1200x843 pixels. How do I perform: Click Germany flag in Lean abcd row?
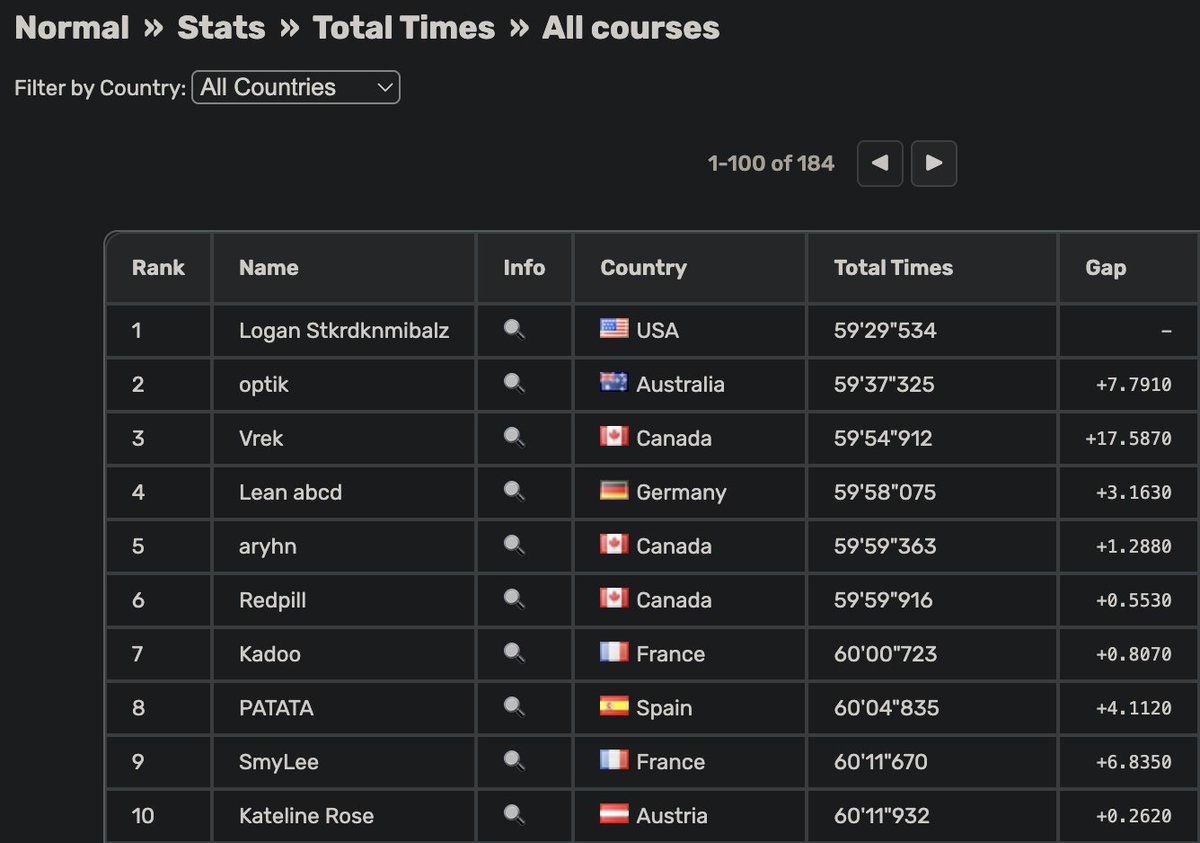[x=614, y=490]
